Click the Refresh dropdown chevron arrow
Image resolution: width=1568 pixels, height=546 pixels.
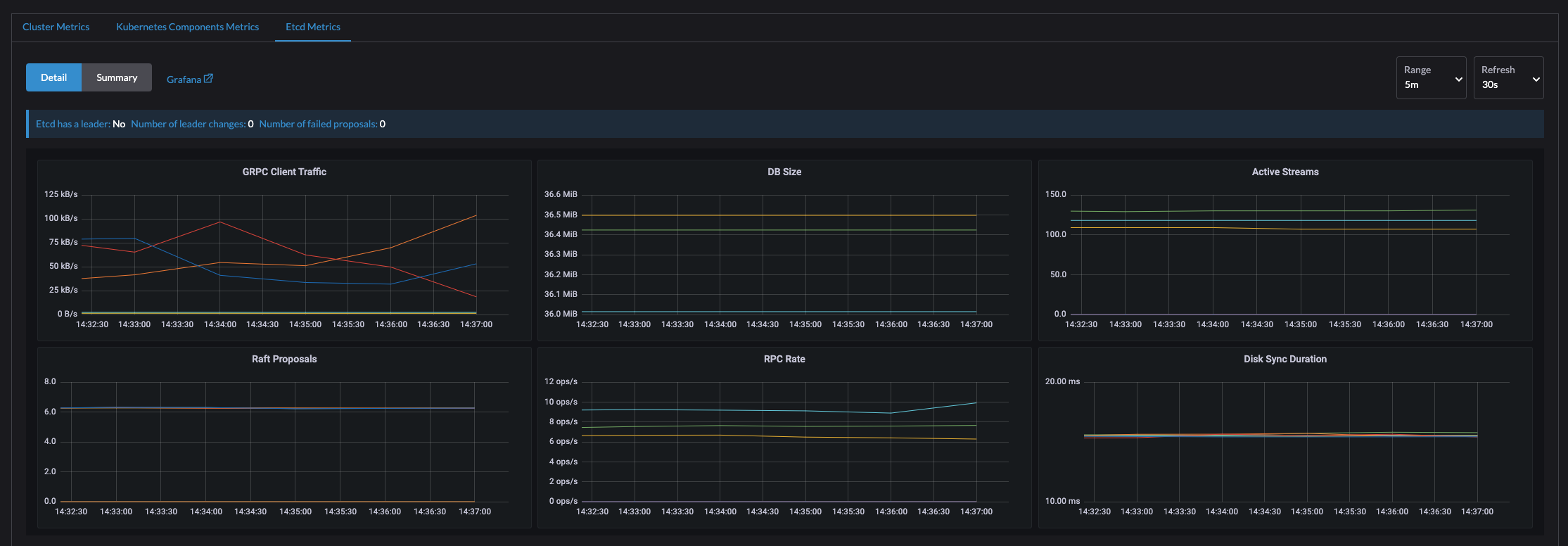click(x=1536, y=80)
